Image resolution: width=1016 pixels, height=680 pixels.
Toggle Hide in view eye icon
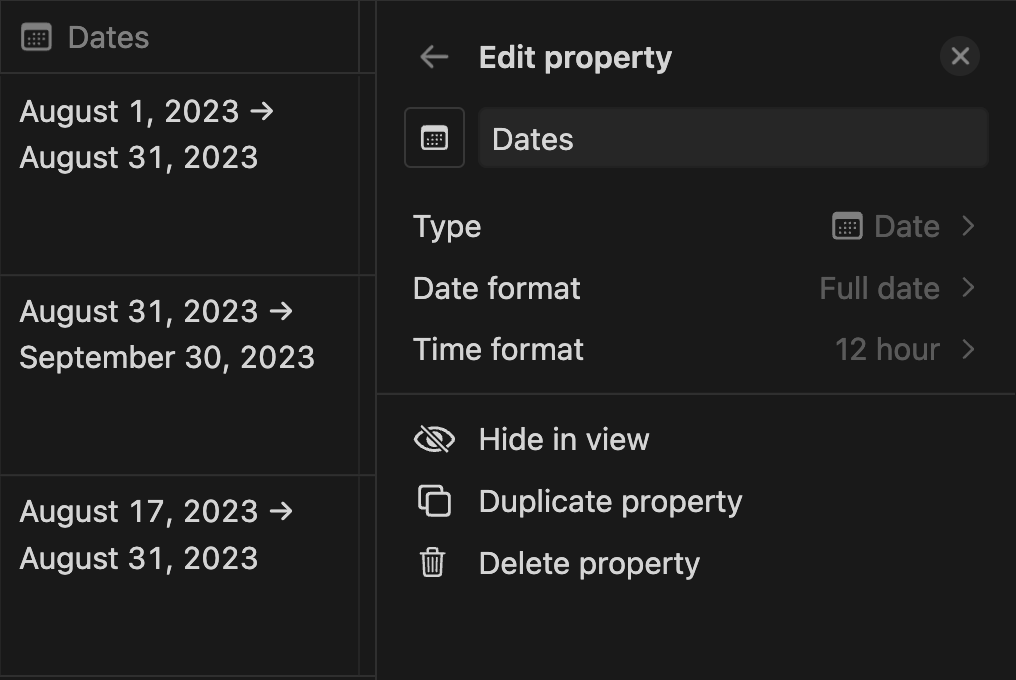click(x=434, y=440)
